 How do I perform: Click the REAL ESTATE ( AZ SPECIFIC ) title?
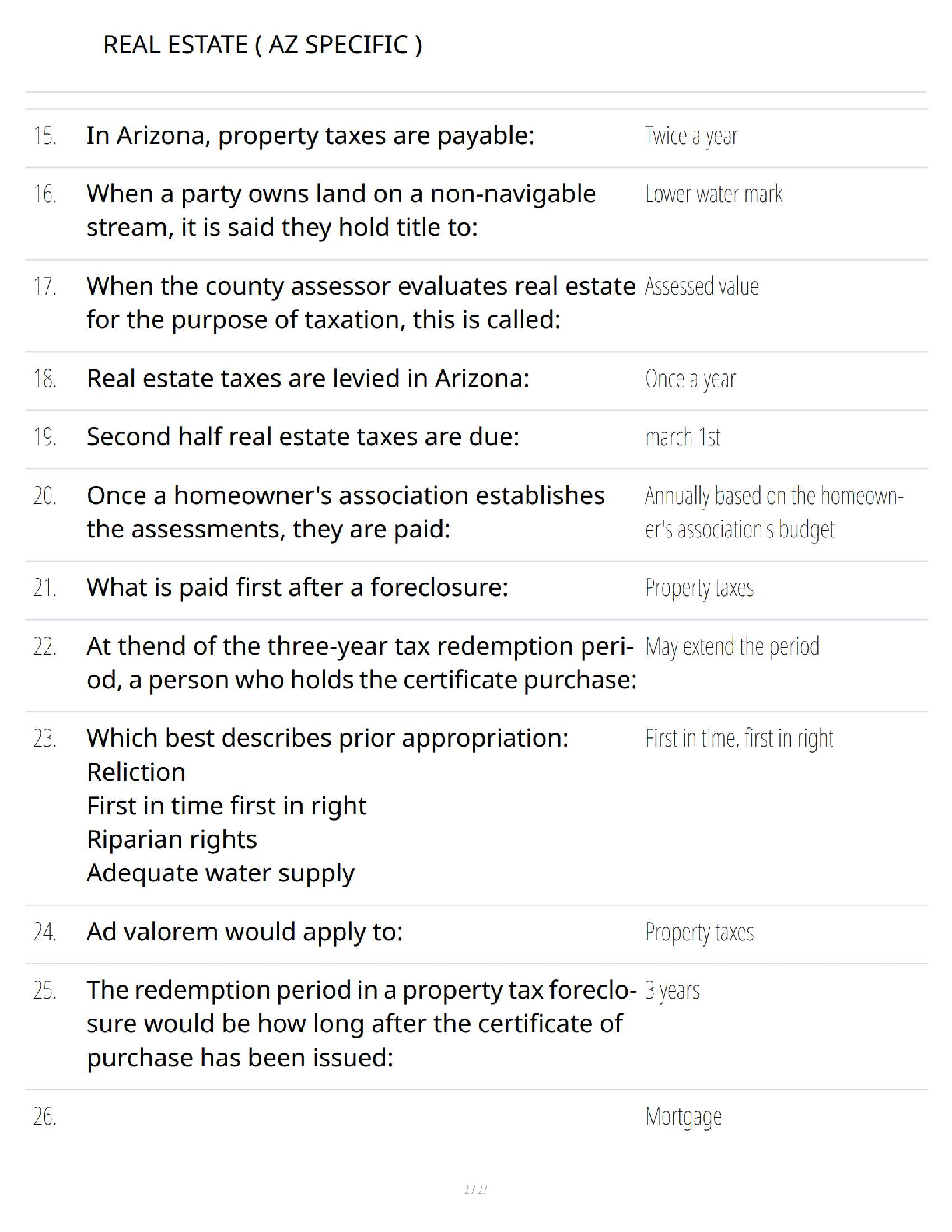(x=263, y=44)
